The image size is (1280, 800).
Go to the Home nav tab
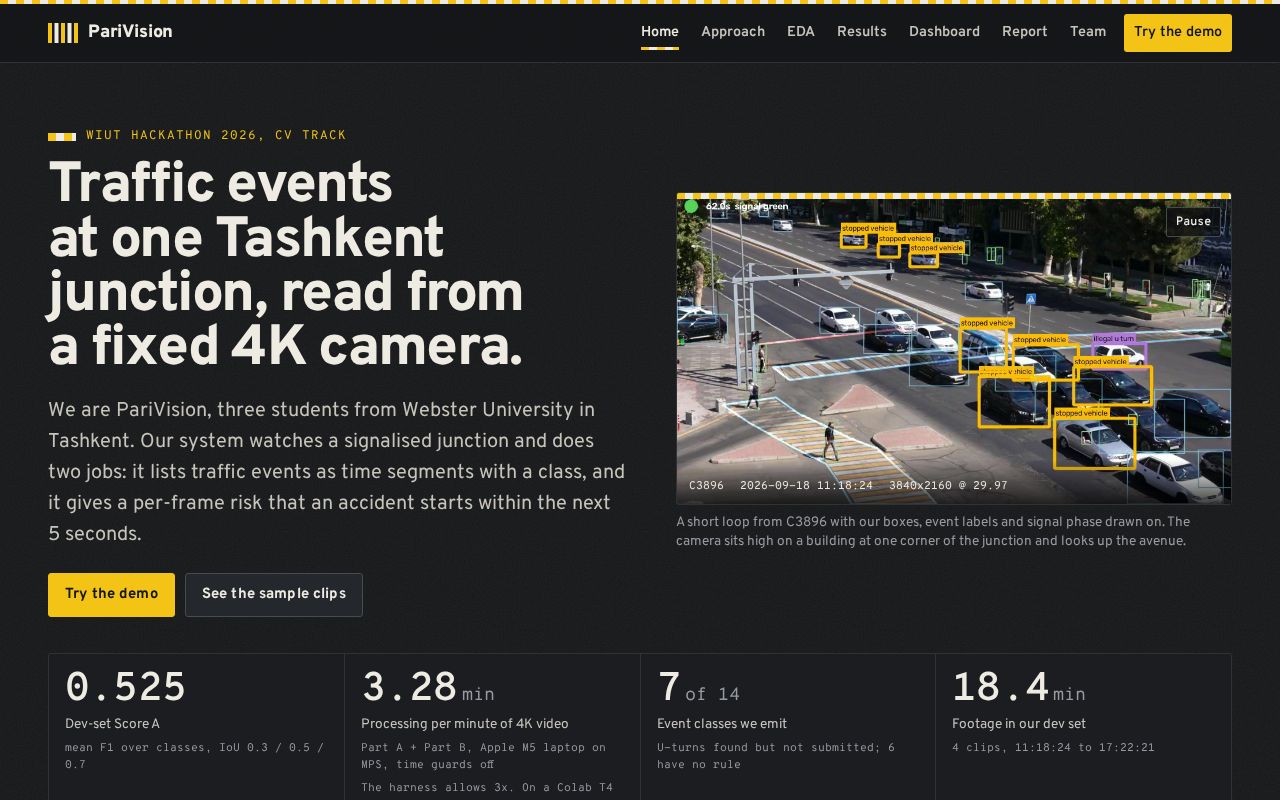point(660,32)
